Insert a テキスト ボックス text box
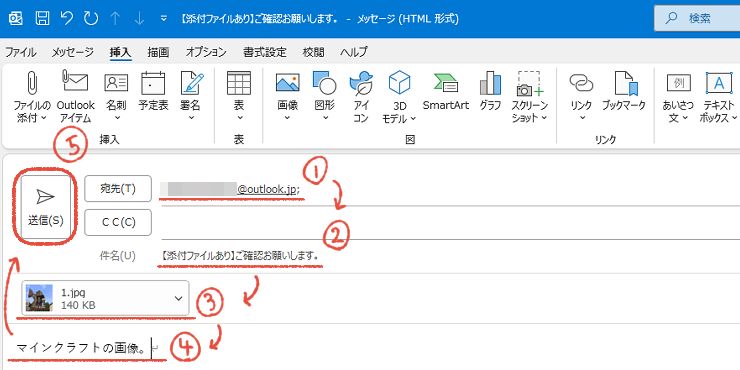This screenshot has height=370, width=740. (718, 96)
